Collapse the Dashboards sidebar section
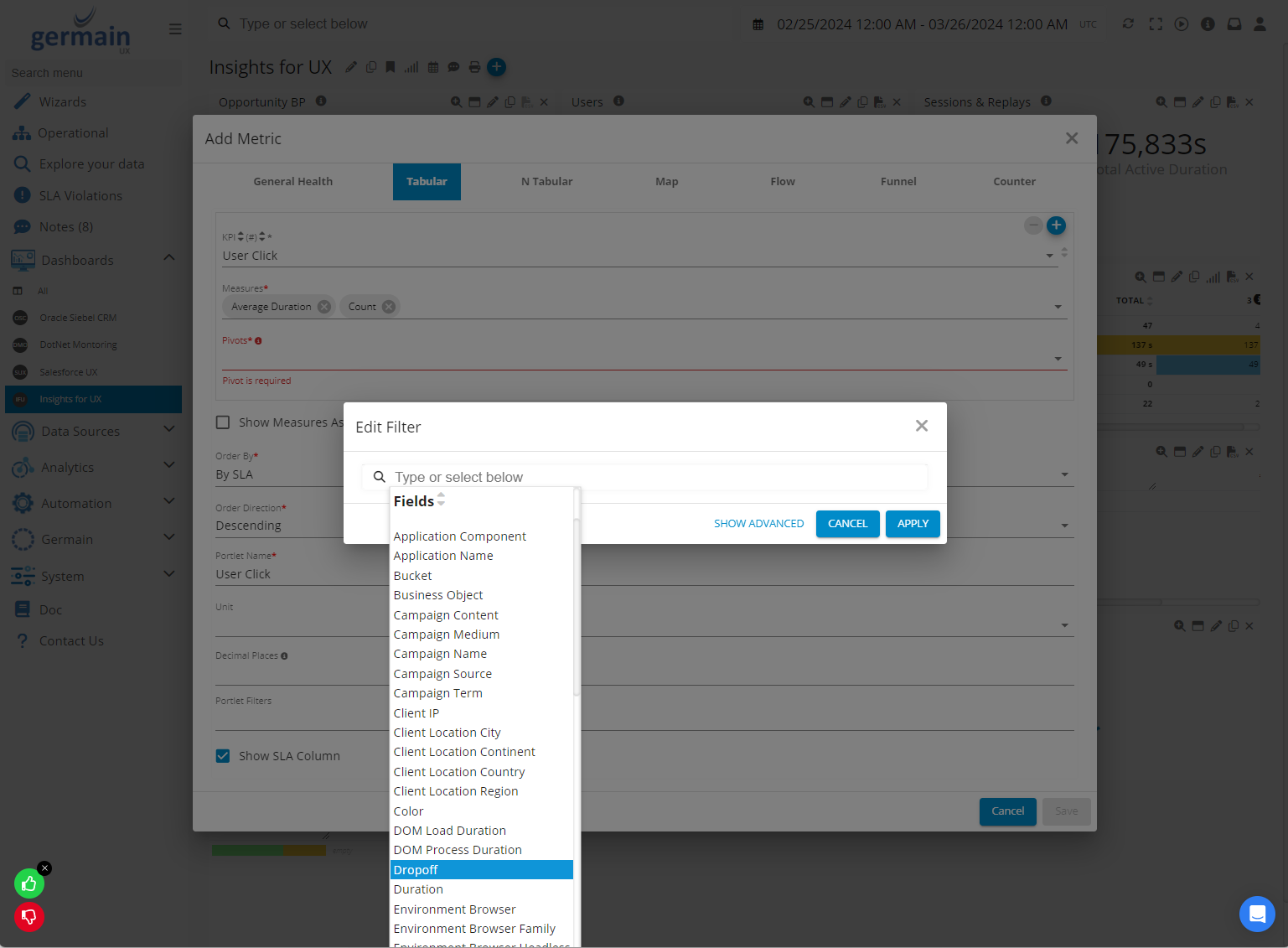Image resolution: width=1288 pixels, height=948 pixels. (x=168, y=258)
